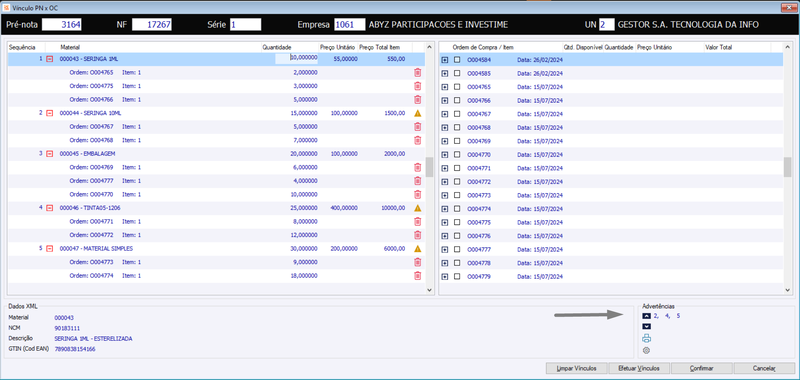Collapse item 5 MATERIAL SIMPLES
Viewport: 800px width, 380px height.
pyautogui.click(x=49, y=249)
